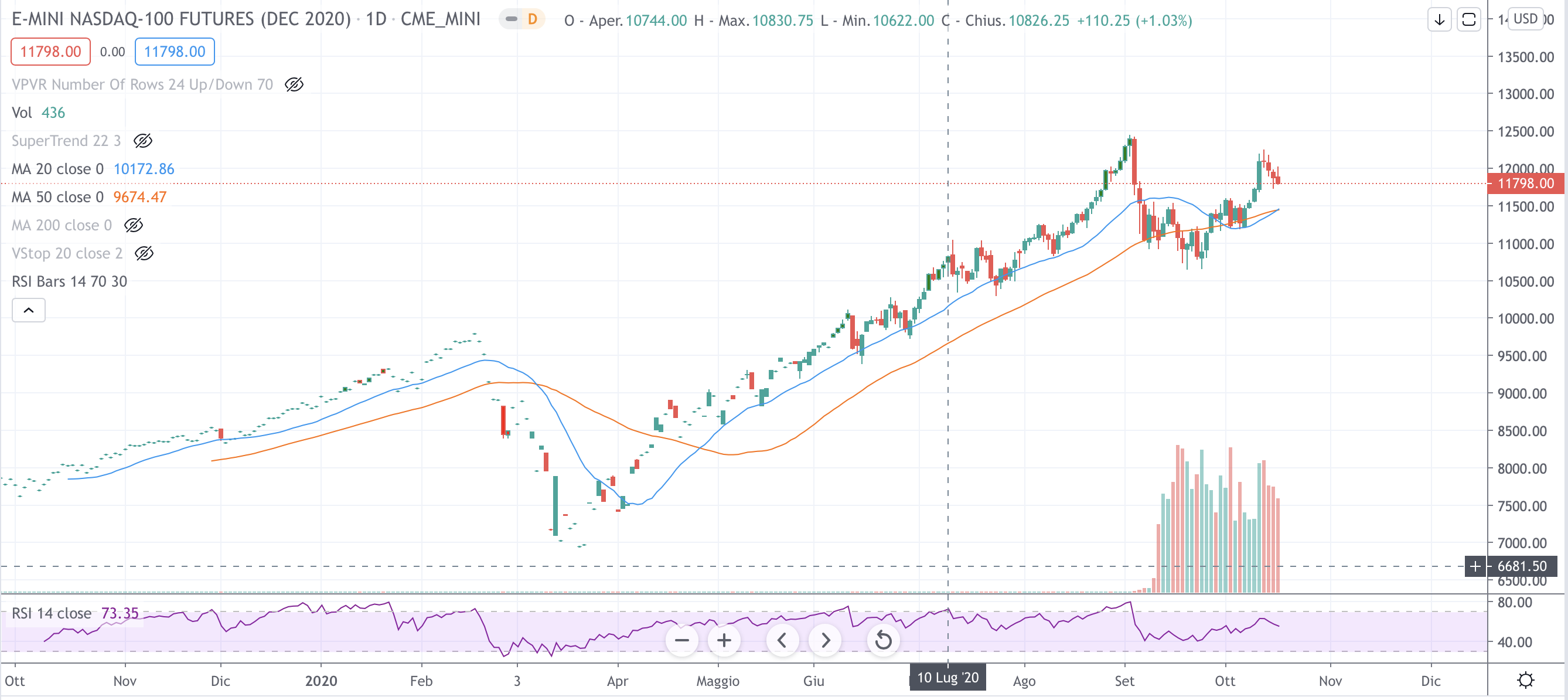Zoom in chart with plus button

point(724,640)
